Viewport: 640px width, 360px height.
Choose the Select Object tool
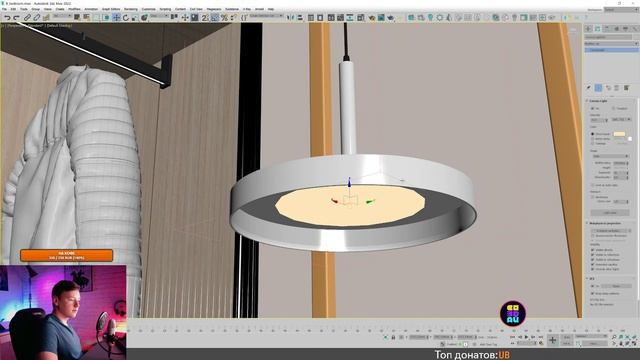pyautogui.click(x=77, y=18)
